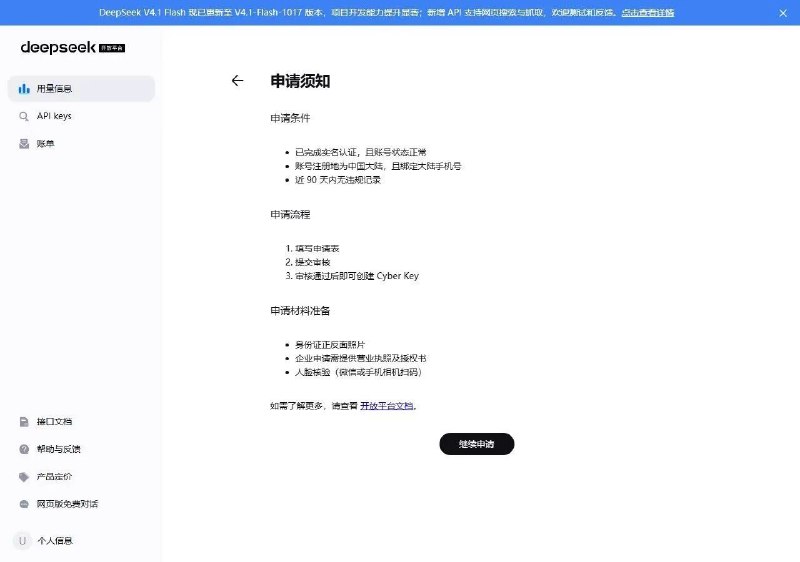Open the 账单 sidebar item
Screen dimensions: 800x562
[x=81, y=144]
